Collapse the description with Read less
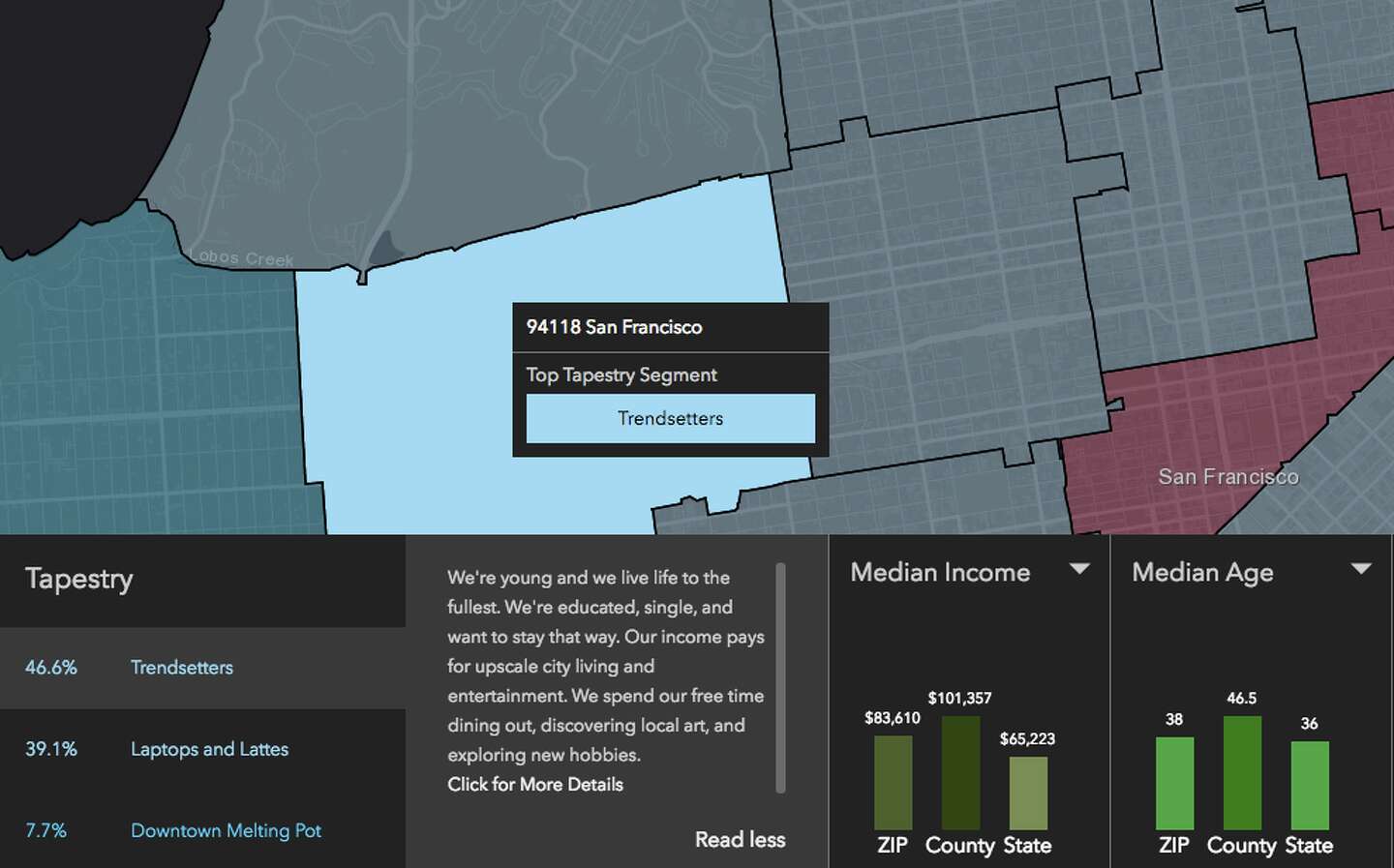Image resolution: width=1394 pixels, height=868 pixels. pos(739,839)
